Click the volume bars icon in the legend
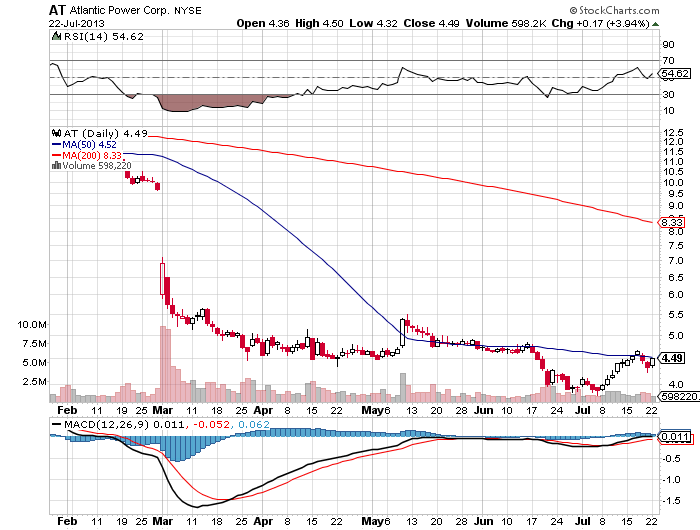The image size is (700, 530). pyautogui.click(x=56, y=166)
